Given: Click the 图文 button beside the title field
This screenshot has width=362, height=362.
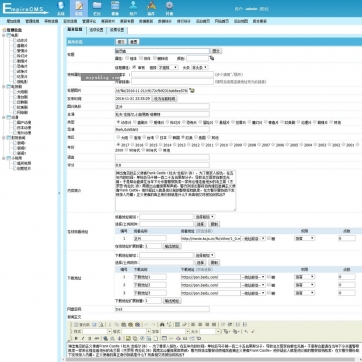Looking at the screenshot, I should coord(216,51).
